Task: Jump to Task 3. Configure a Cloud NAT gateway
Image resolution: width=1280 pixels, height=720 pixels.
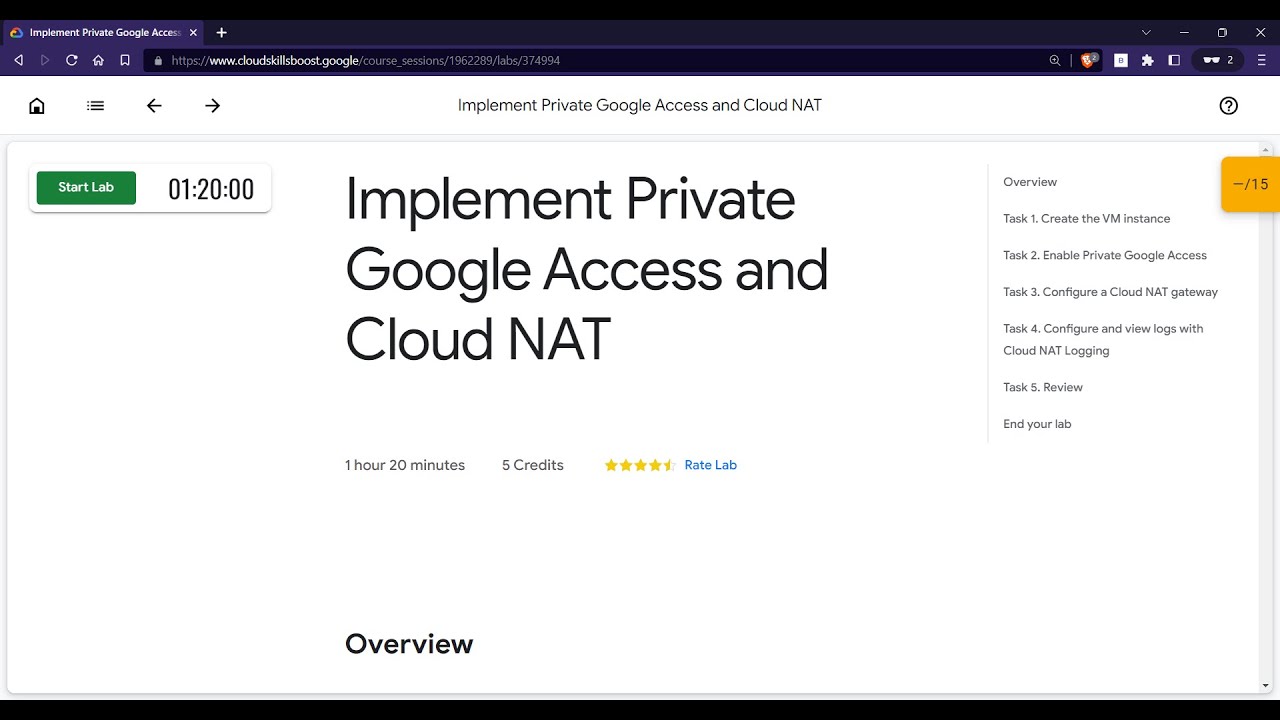Action: [1110, 292]
